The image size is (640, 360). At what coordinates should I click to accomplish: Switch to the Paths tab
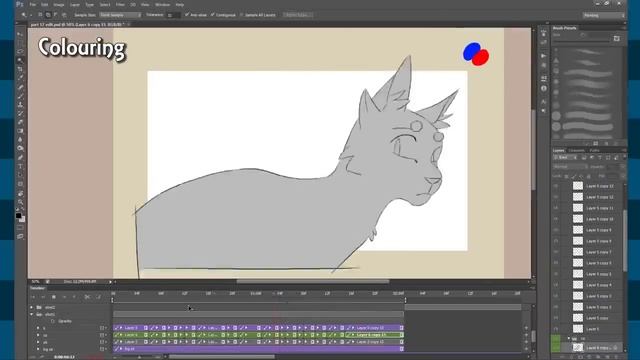[594, 150]
